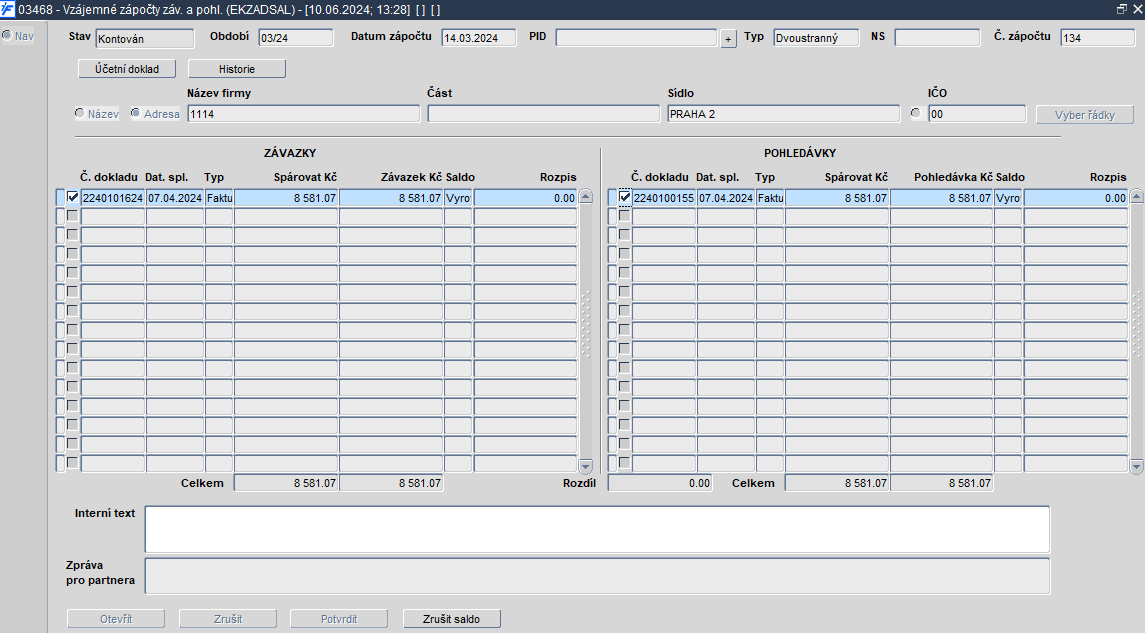The width and height of the screenshot is (1145, 633).
Task: Select the Adresa radio button
Action: tap(135, 113)
